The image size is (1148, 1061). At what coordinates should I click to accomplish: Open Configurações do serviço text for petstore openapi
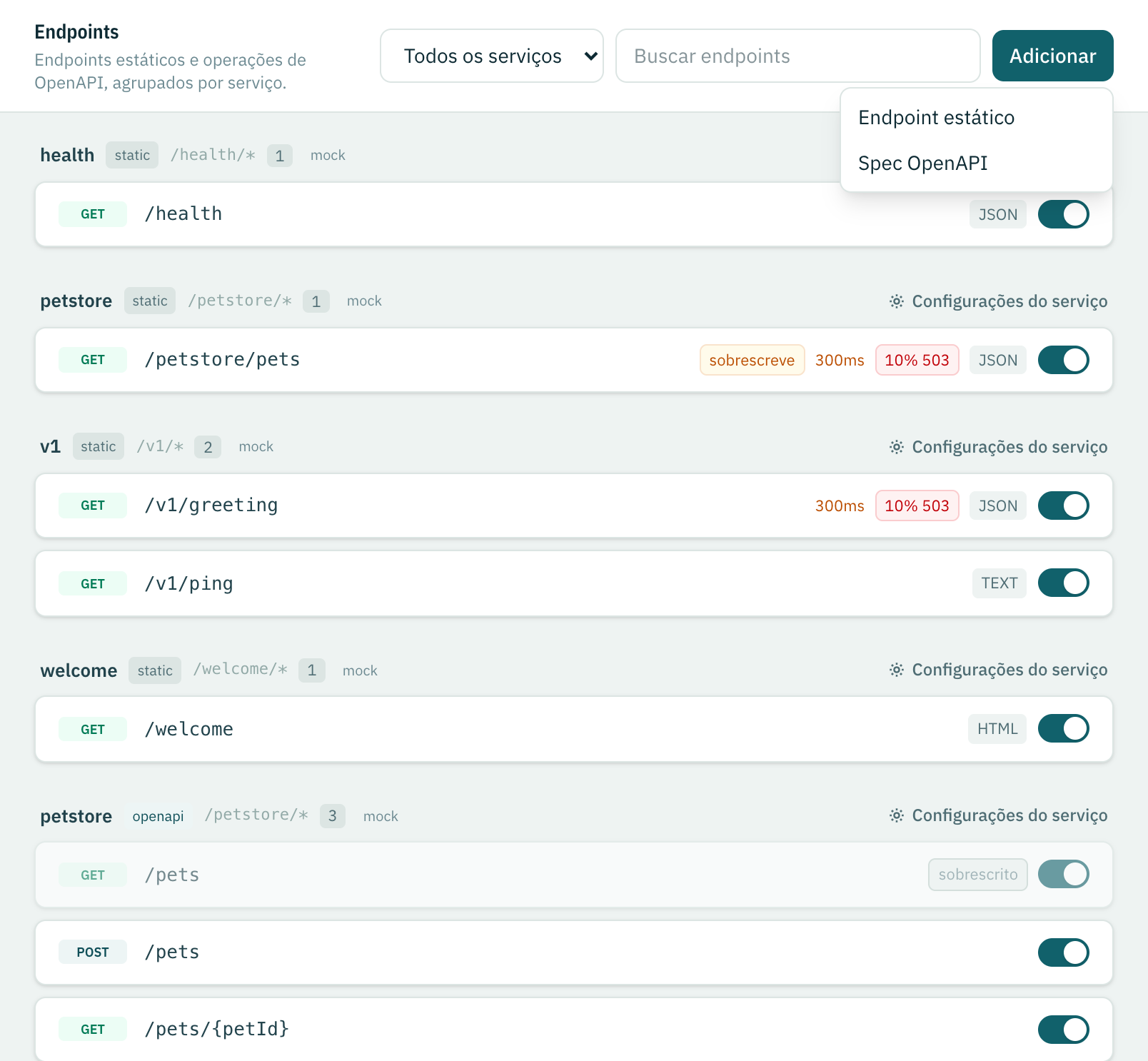[1009, 815]
